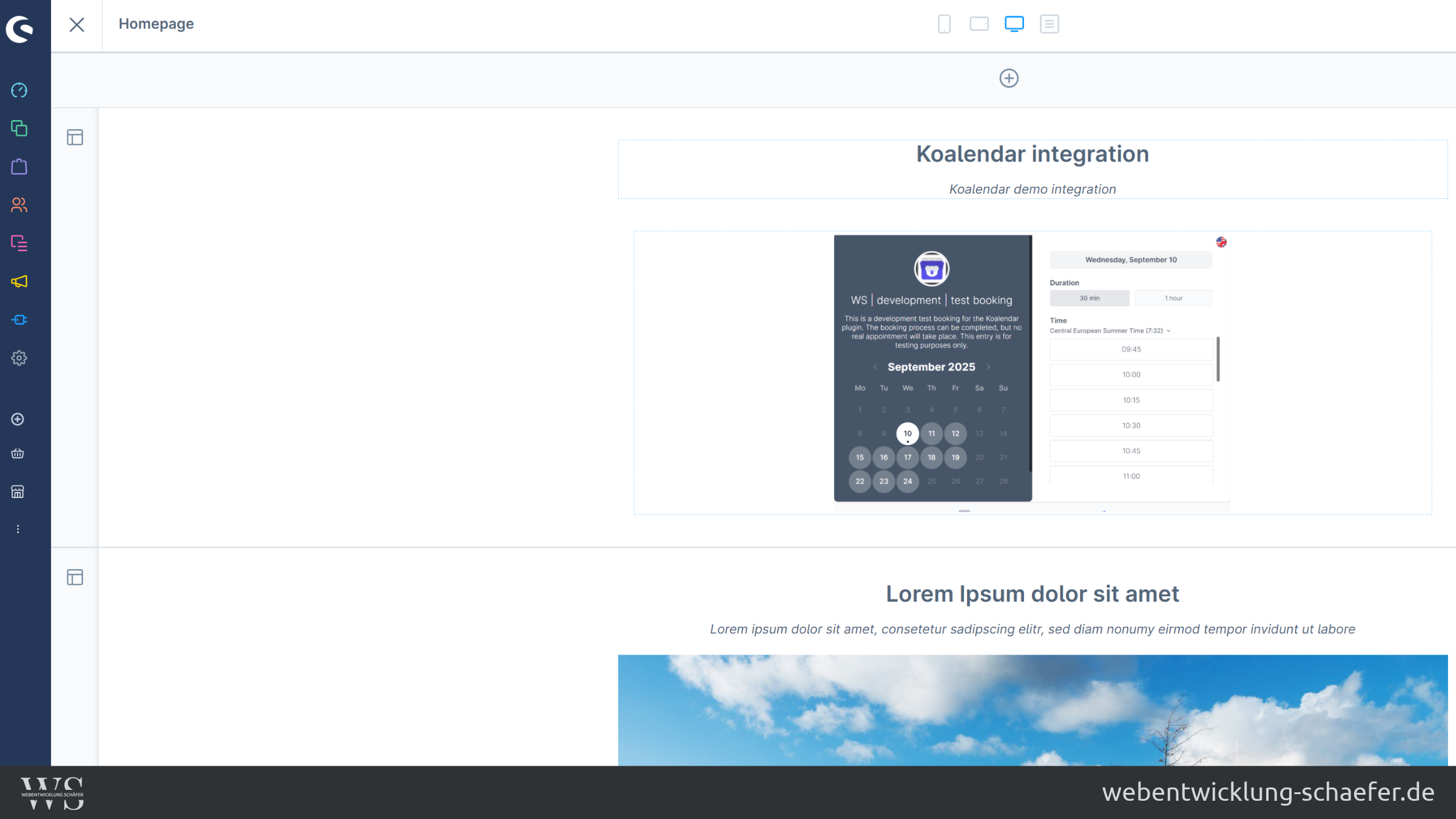Open the Dashboard icon in sidebar
This screenshot has height=819, width=1456.
(19, 90)
